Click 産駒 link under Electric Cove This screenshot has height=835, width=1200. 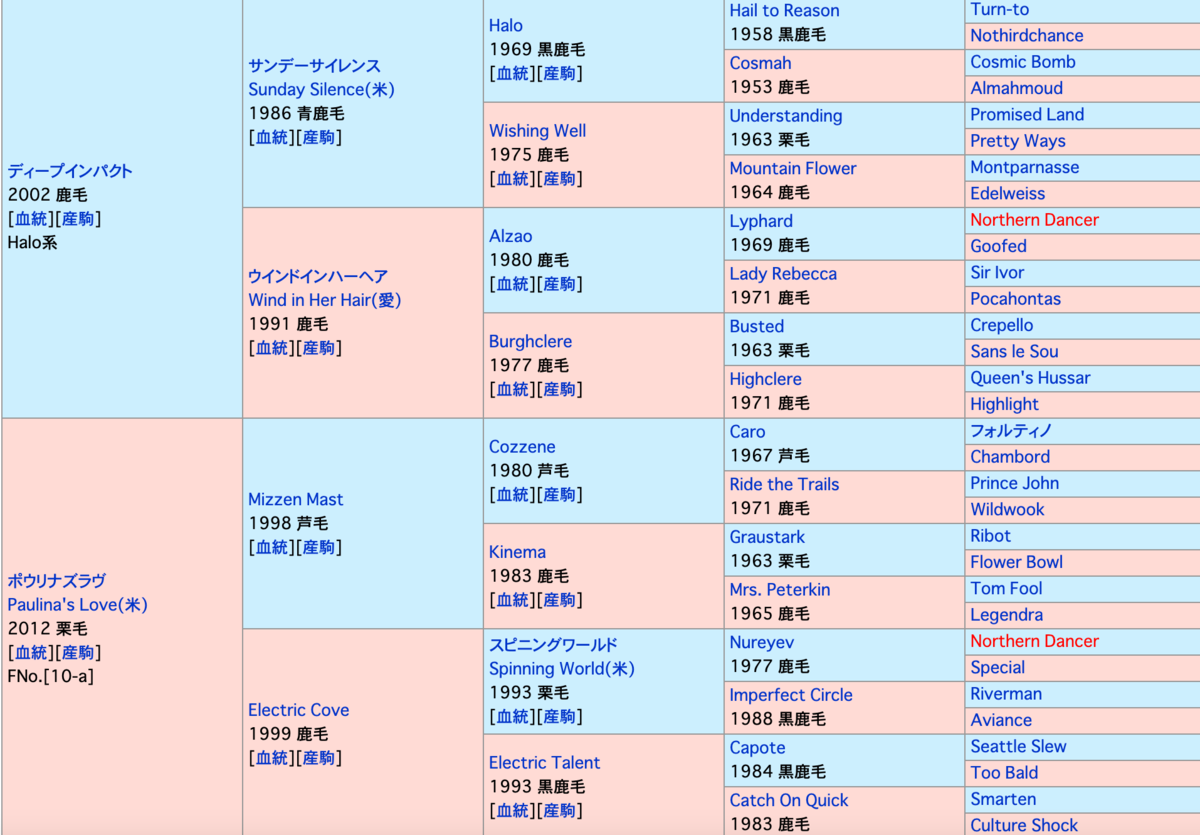pos(319,758)
